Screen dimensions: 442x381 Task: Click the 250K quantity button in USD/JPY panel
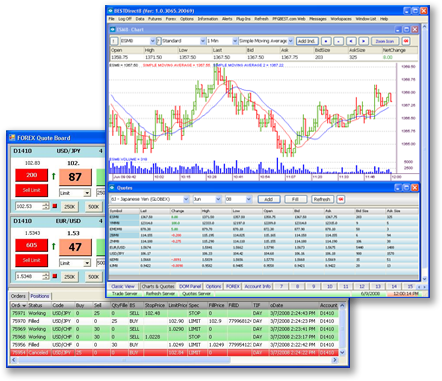coord(69,207)
